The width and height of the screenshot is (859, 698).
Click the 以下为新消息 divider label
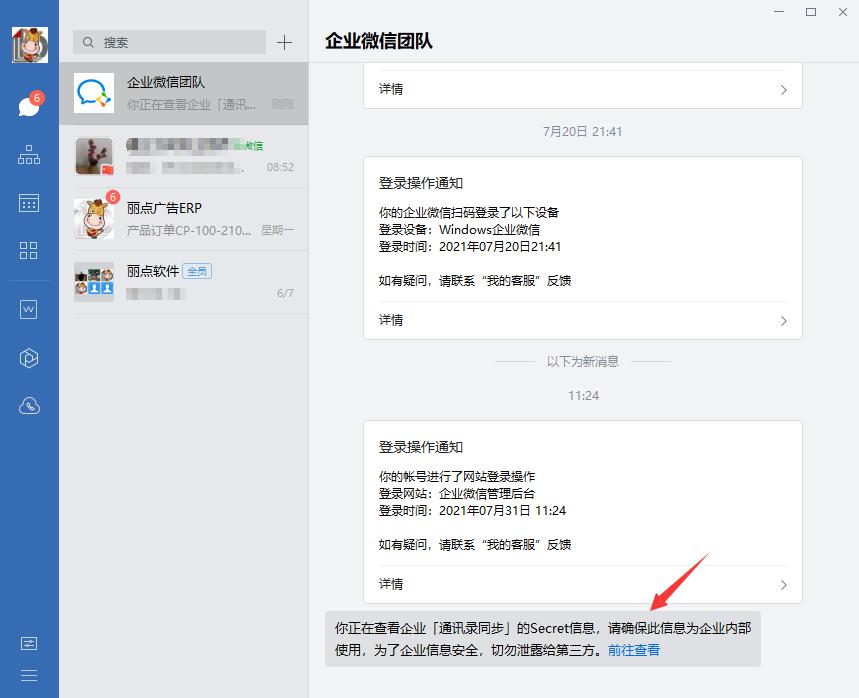(x=582, y=362)
